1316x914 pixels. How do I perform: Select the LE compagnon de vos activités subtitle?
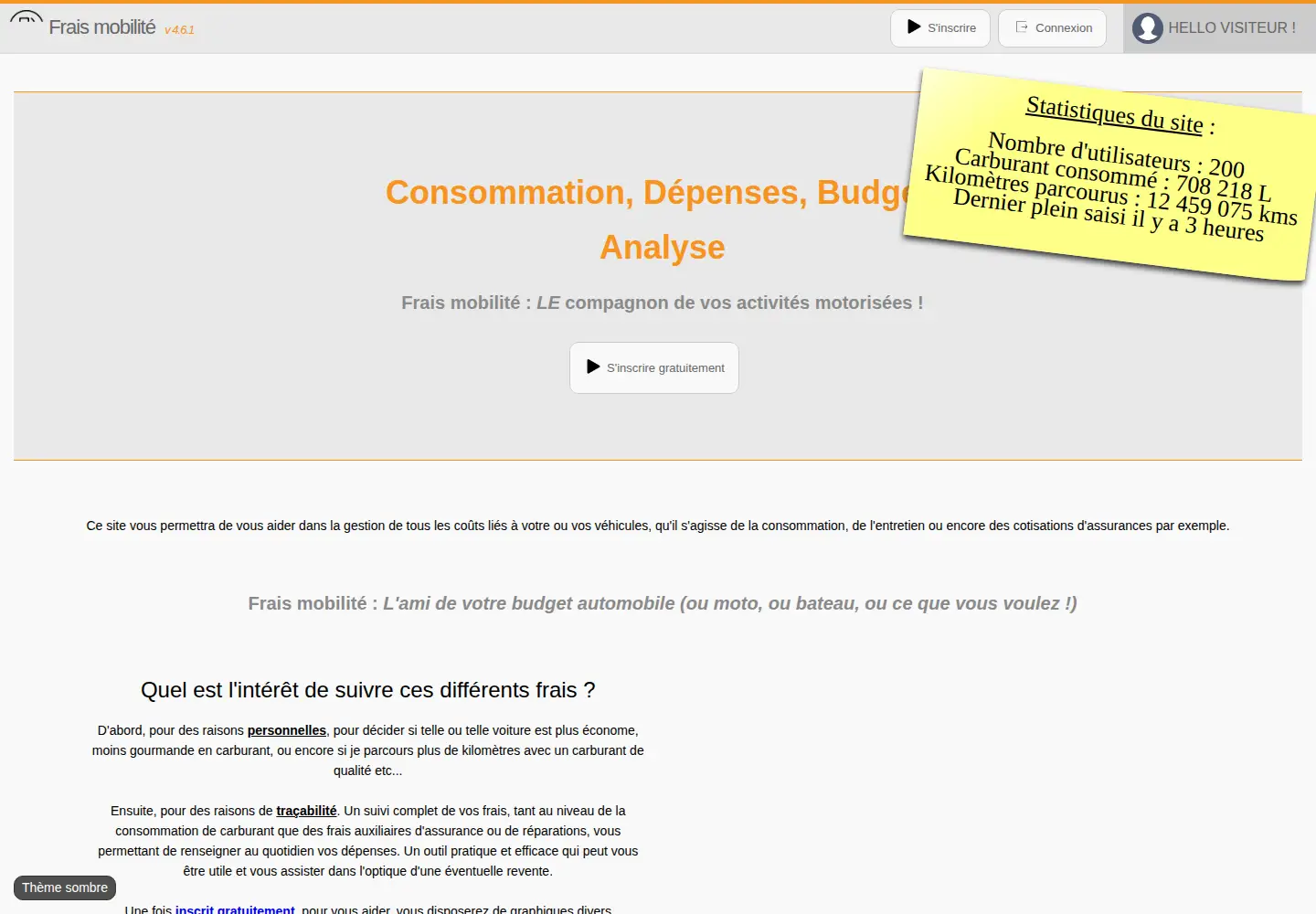tap(663, 303)
